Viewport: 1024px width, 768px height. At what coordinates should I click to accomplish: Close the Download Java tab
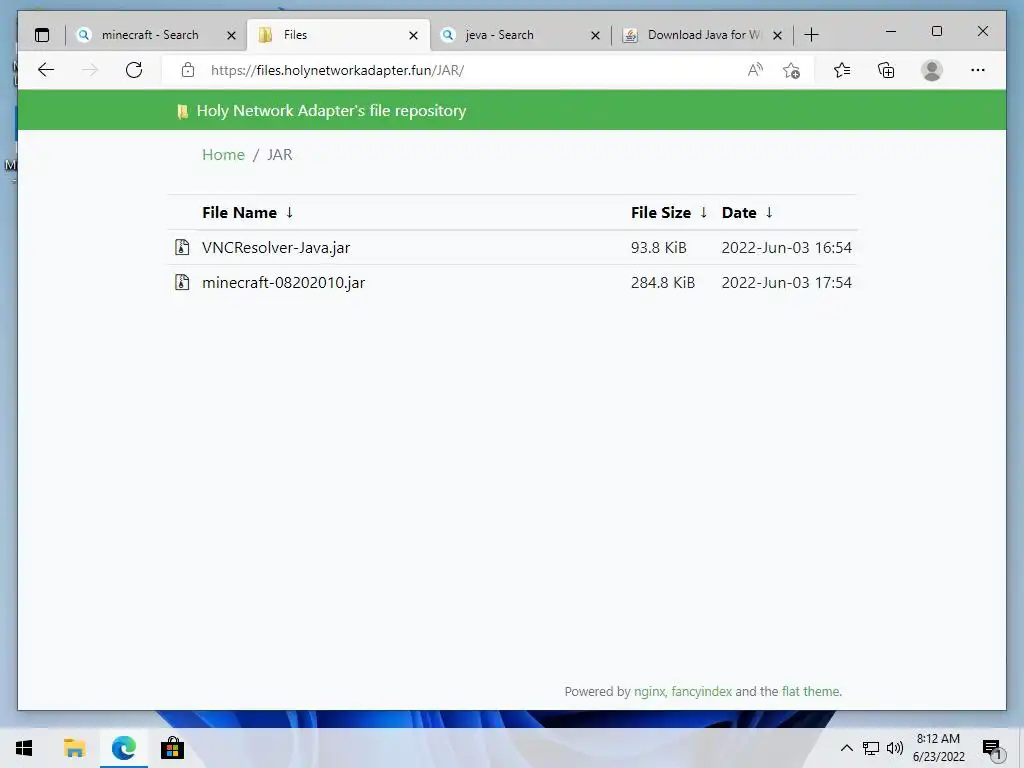pos(777,35)
